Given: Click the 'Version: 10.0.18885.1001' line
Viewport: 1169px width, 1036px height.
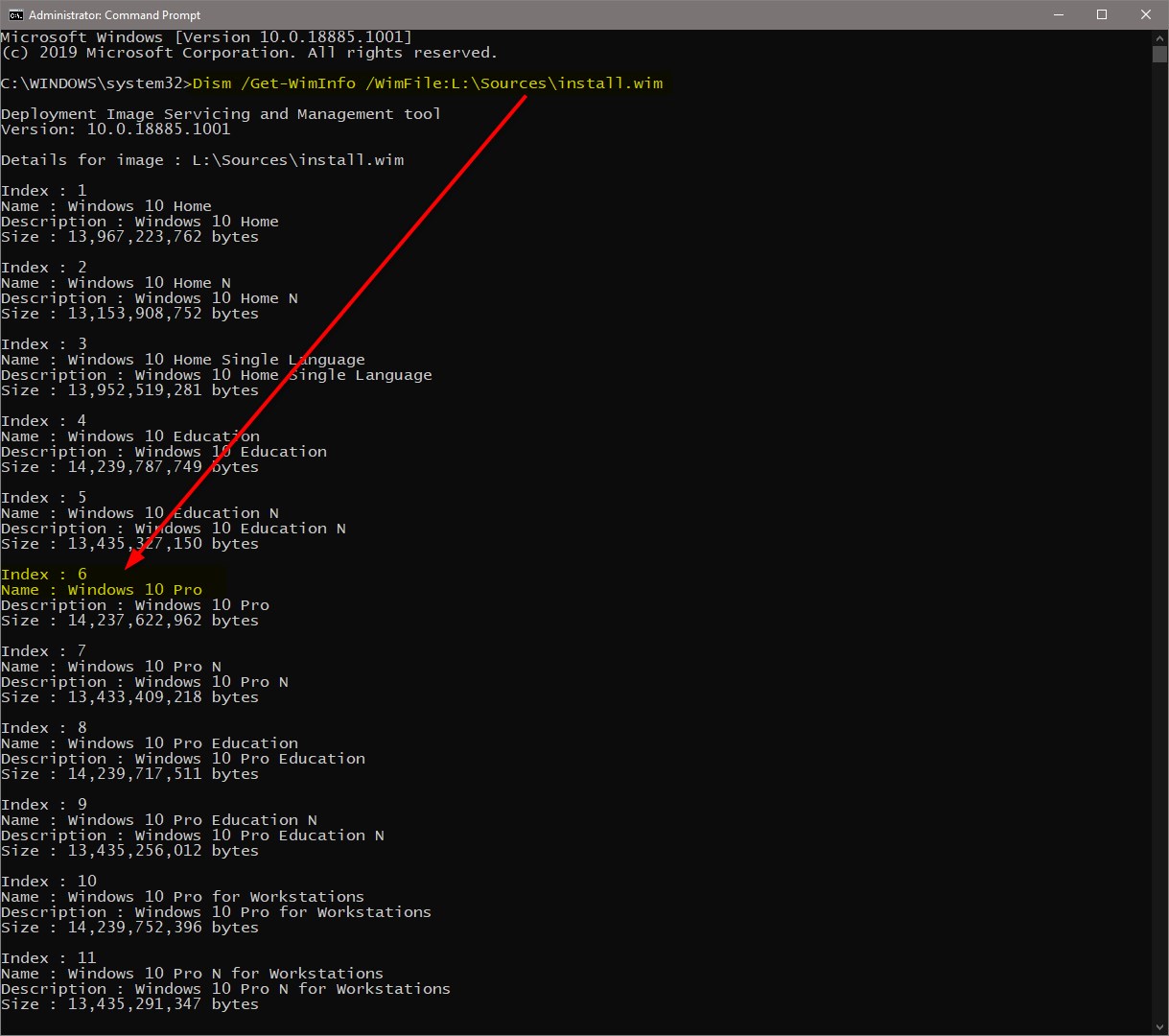Looking at the screenshot, I should 115,129.
